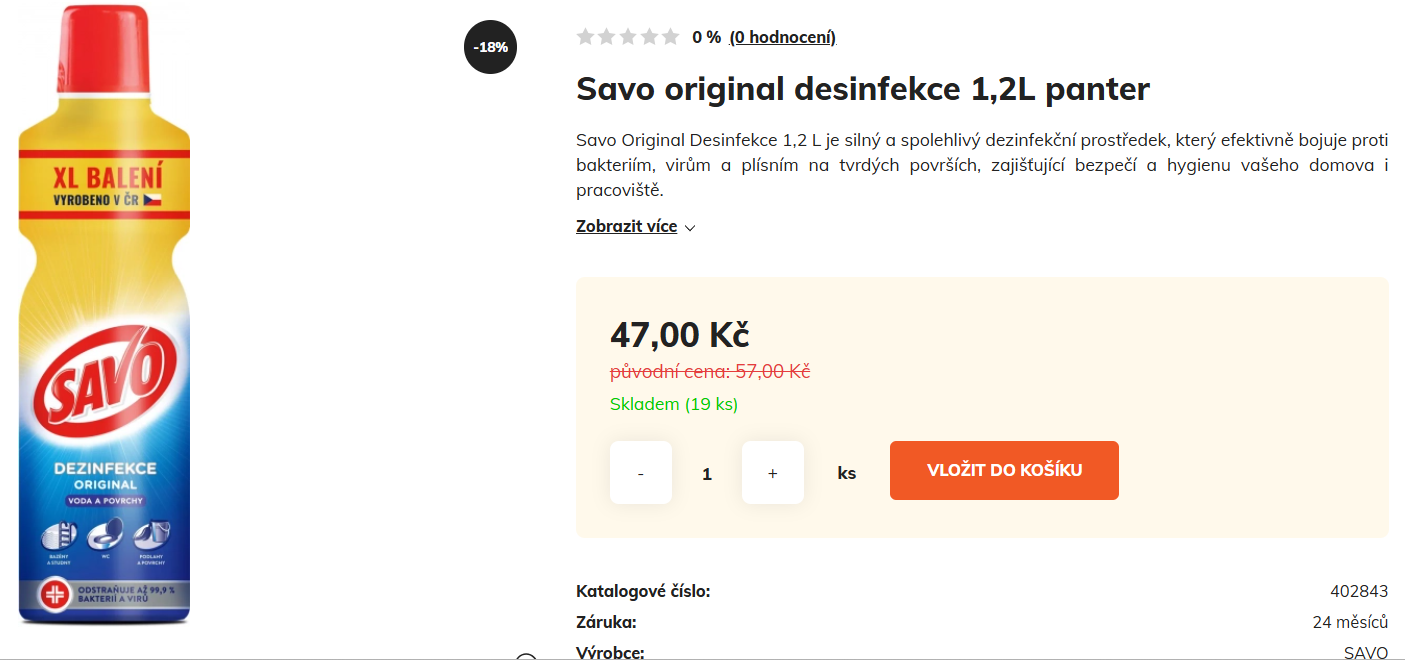The image size is (1405, 660).
Task: Click the SAVO manufacturer value
Action: [x=1365, y=652]
